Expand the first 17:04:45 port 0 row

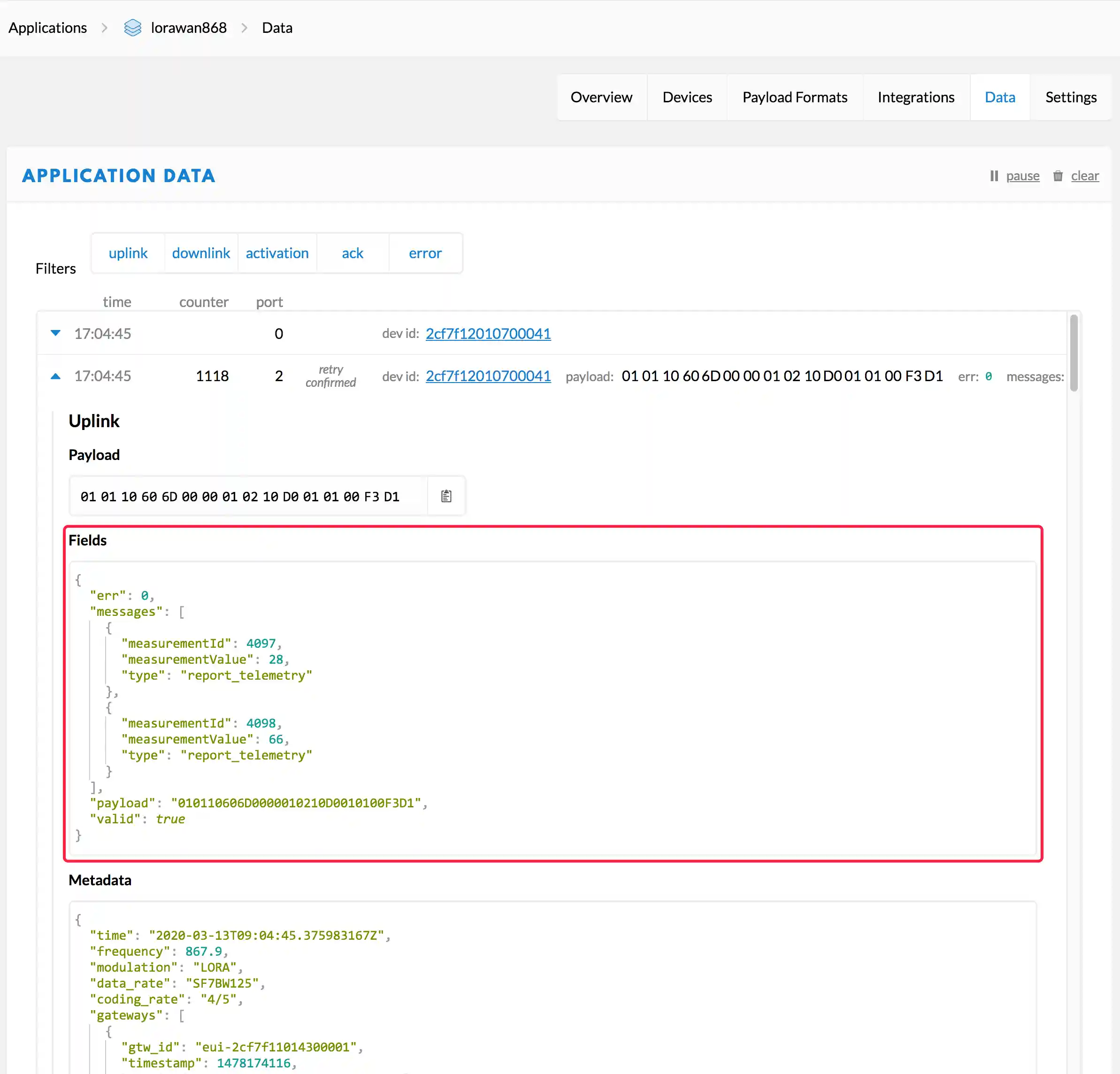(55, 333)
